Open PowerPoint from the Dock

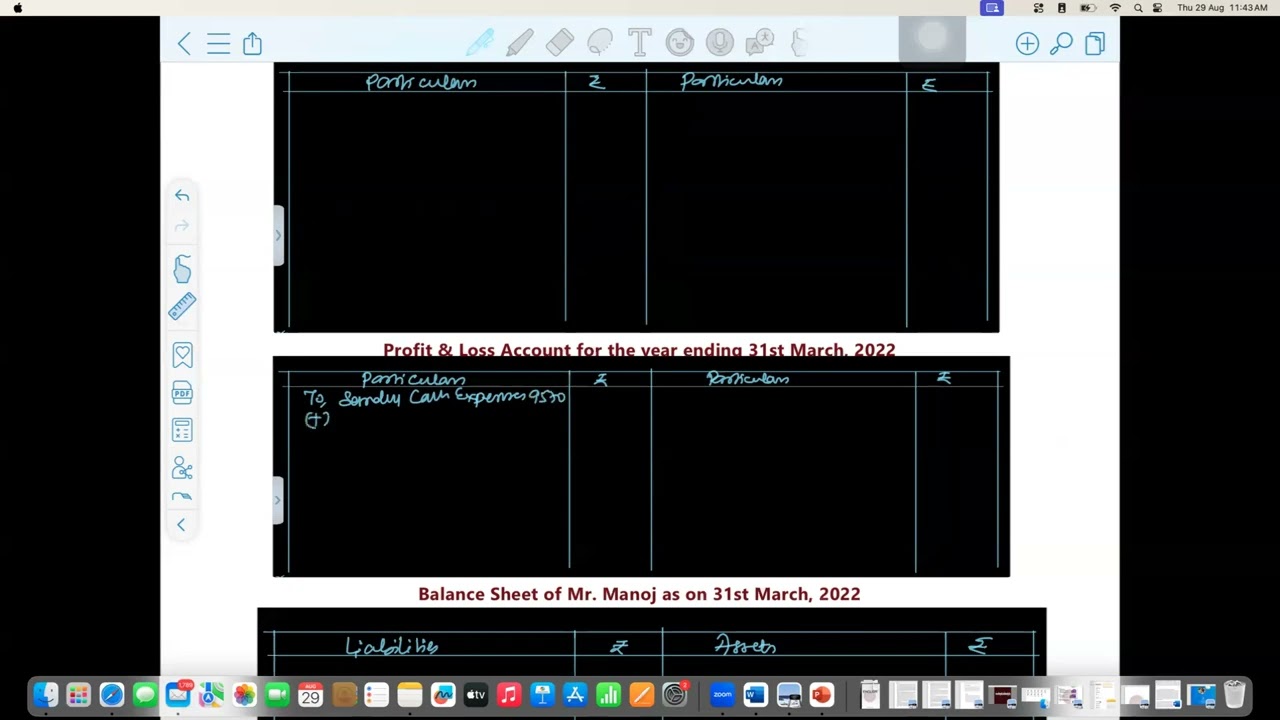(821, 694)
